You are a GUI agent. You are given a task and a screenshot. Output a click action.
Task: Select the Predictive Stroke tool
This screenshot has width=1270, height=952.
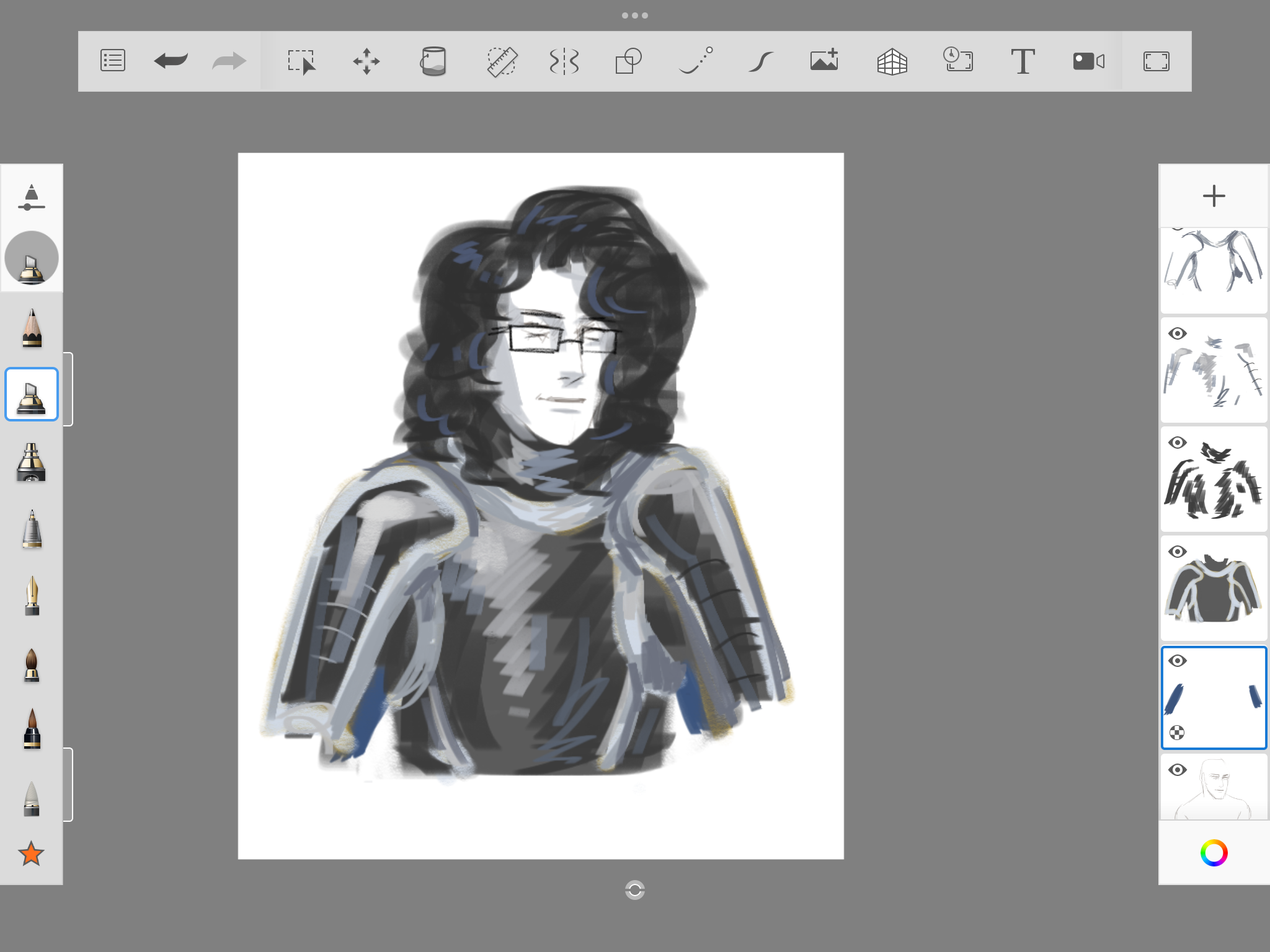tap(761, 61)
